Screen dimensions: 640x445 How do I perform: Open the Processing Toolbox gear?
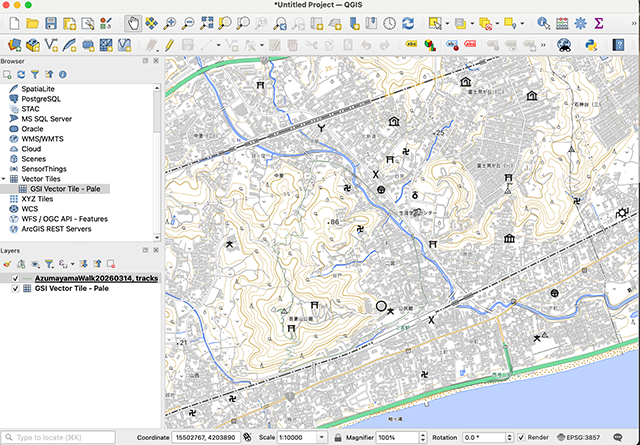click(x=580, y=23)
